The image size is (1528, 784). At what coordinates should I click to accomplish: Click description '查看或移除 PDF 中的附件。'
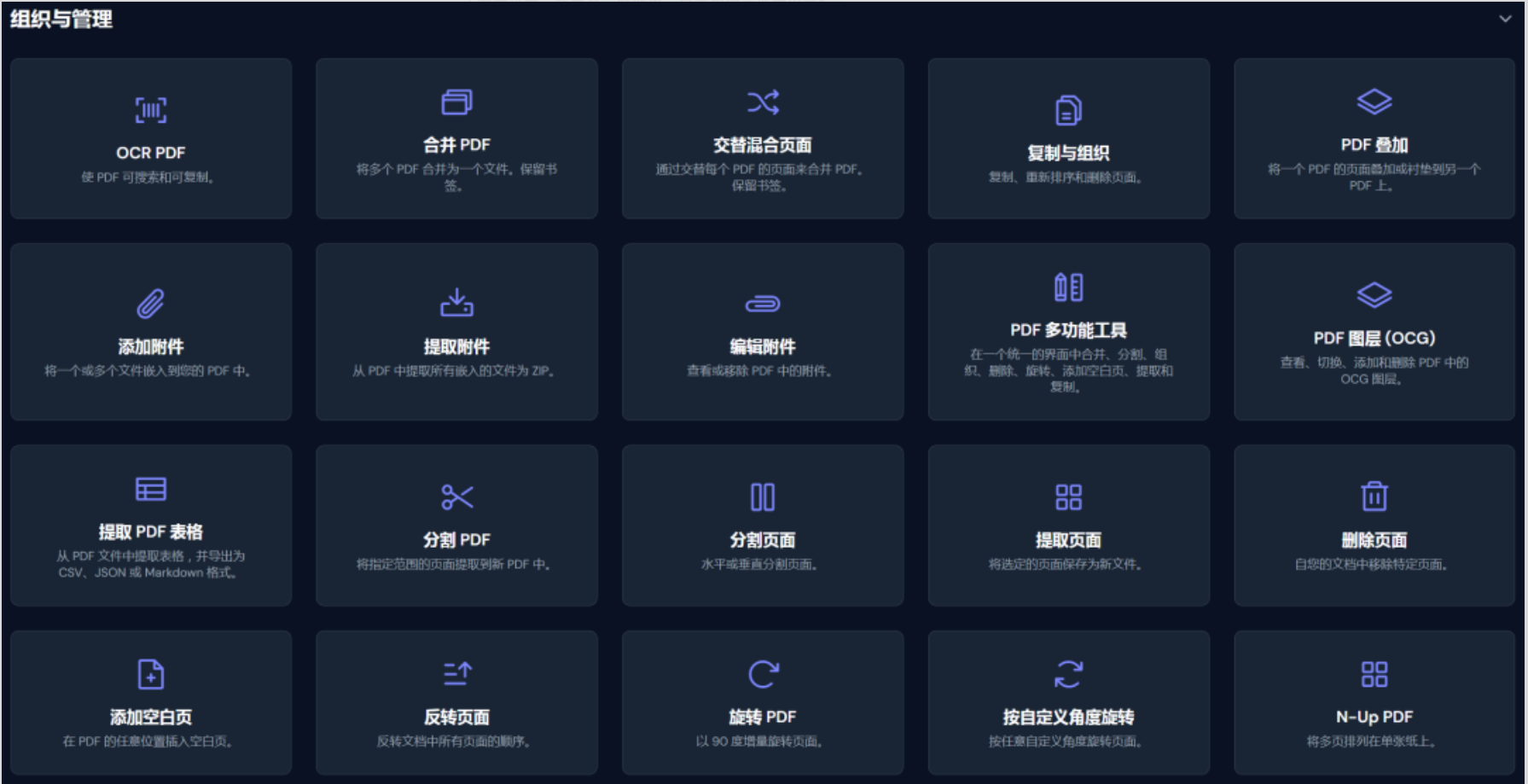click(759, 371)
